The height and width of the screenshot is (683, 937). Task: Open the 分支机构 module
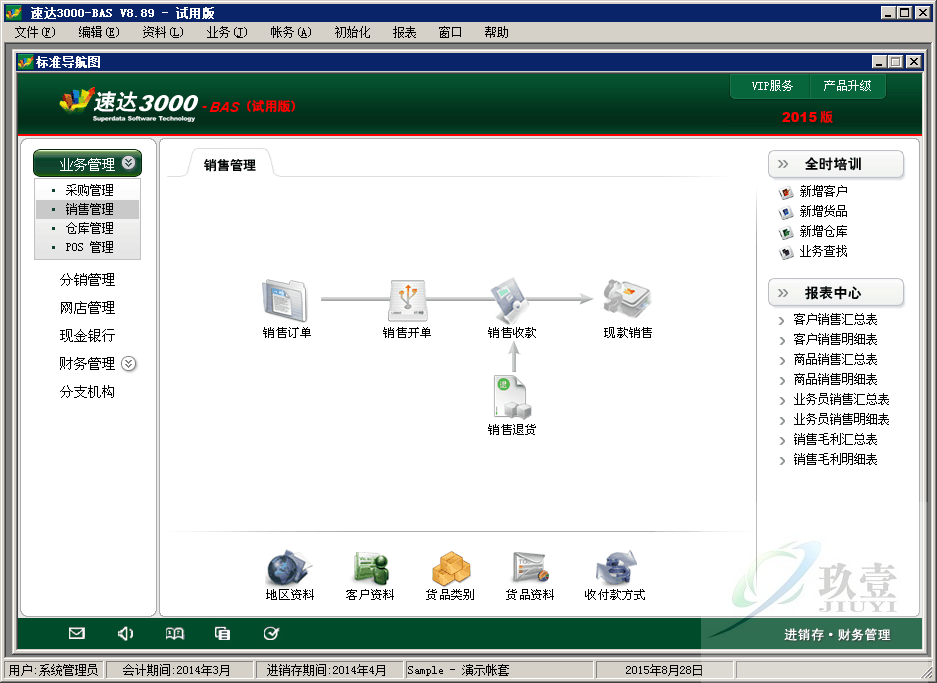click(x=87, y=391)
